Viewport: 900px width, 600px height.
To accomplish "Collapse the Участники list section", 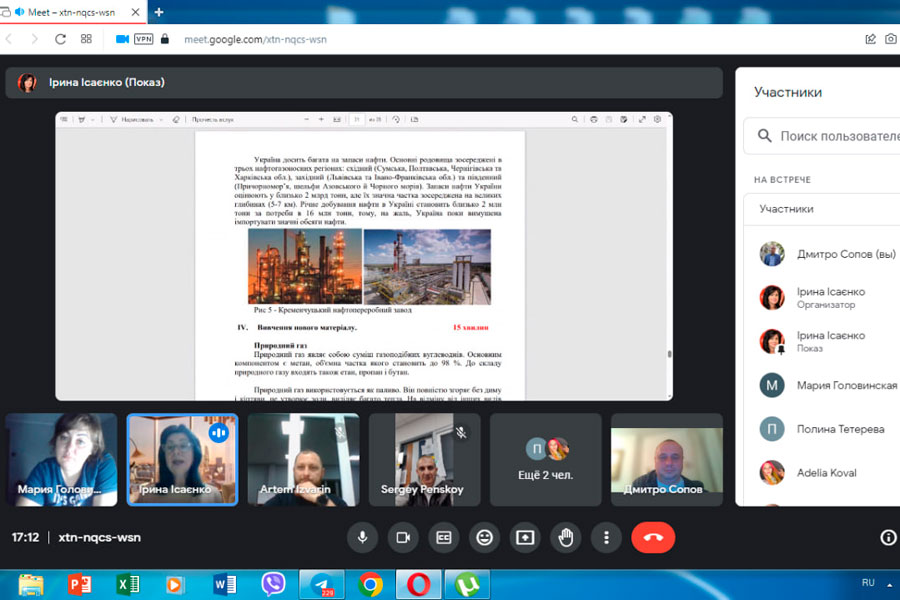I will pyautogui.click(x=820, y=209).
